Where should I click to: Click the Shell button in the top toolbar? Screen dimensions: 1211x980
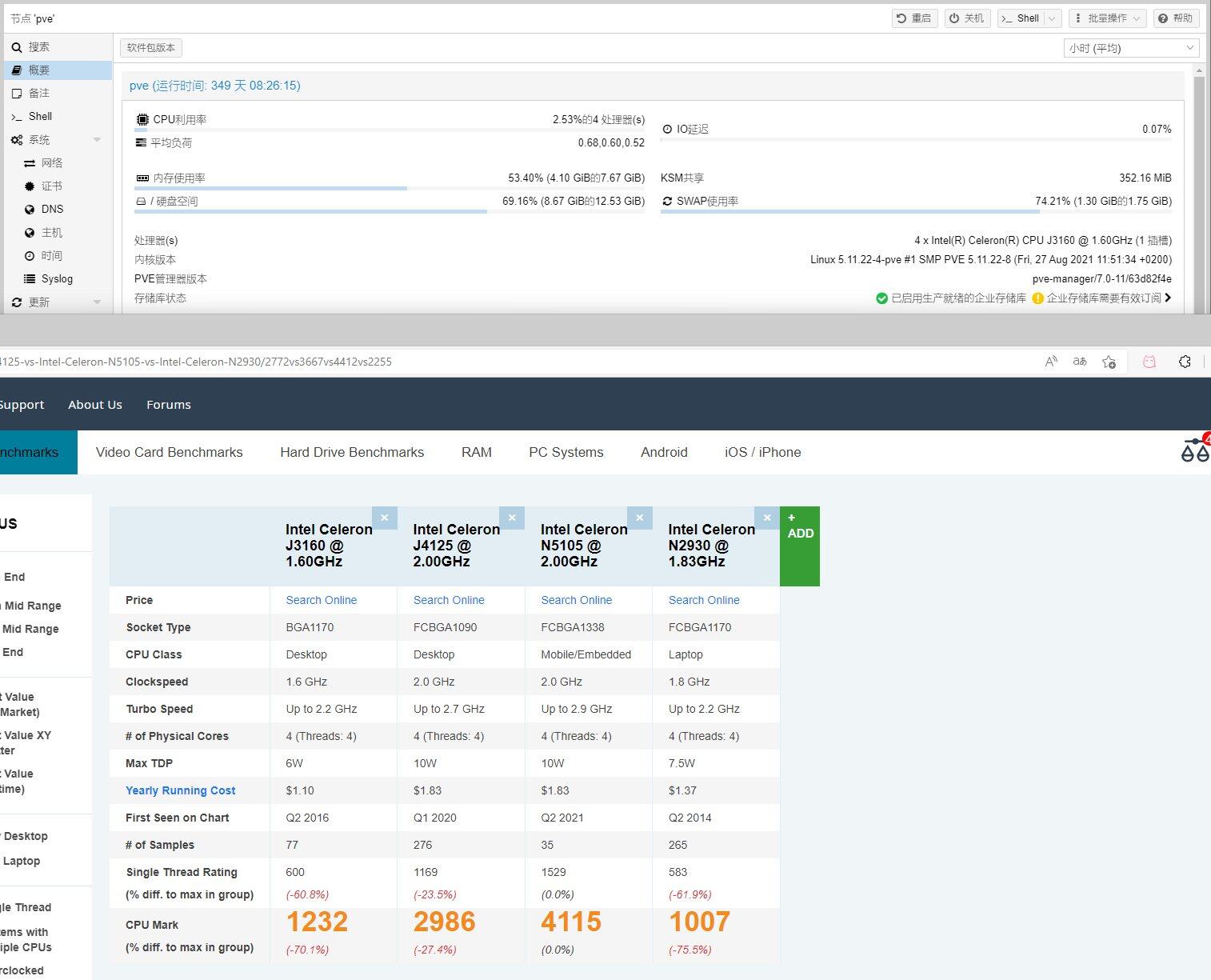[x=1021, y=18]
